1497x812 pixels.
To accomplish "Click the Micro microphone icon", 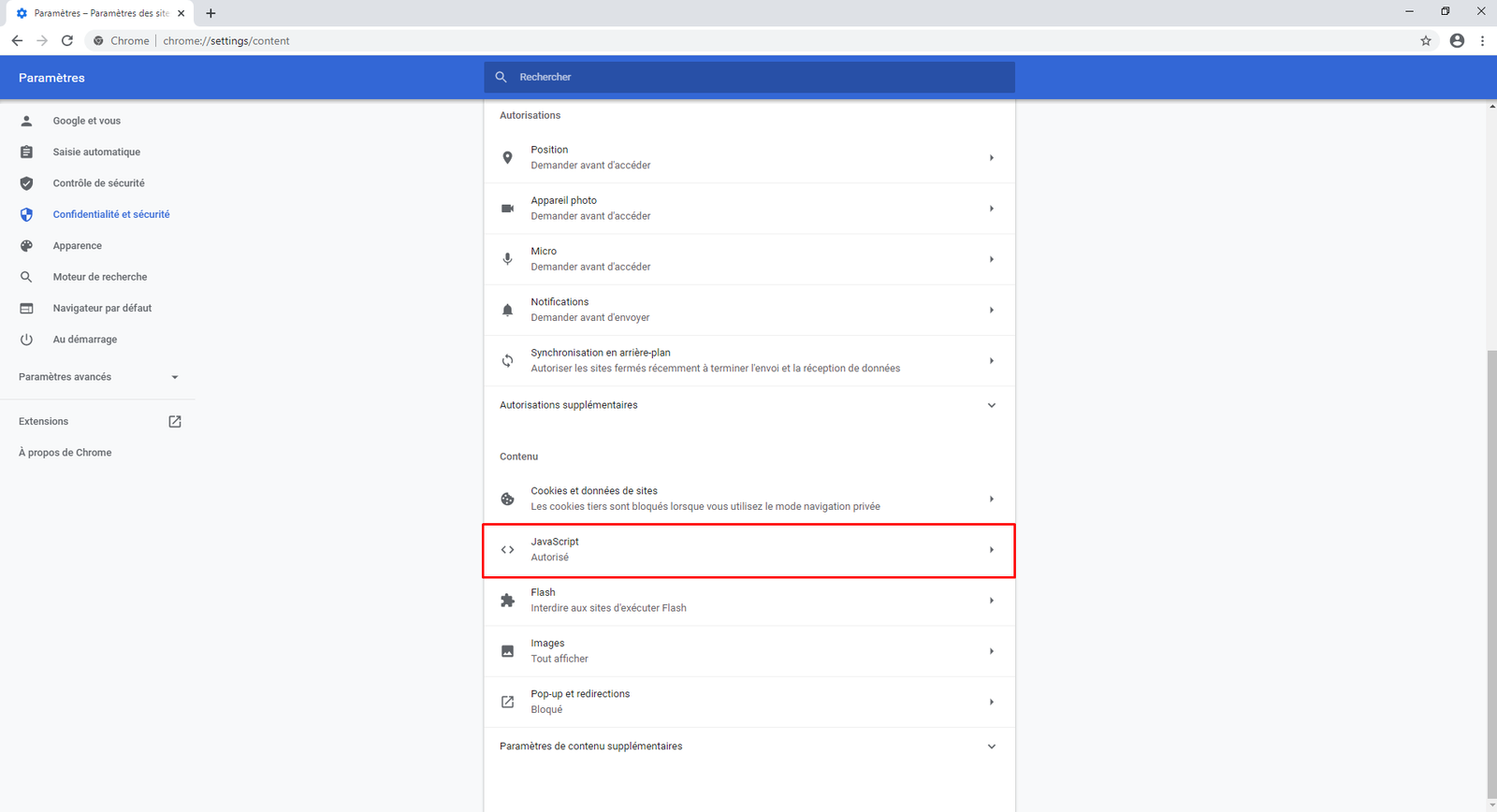I will tap(507, 259).
